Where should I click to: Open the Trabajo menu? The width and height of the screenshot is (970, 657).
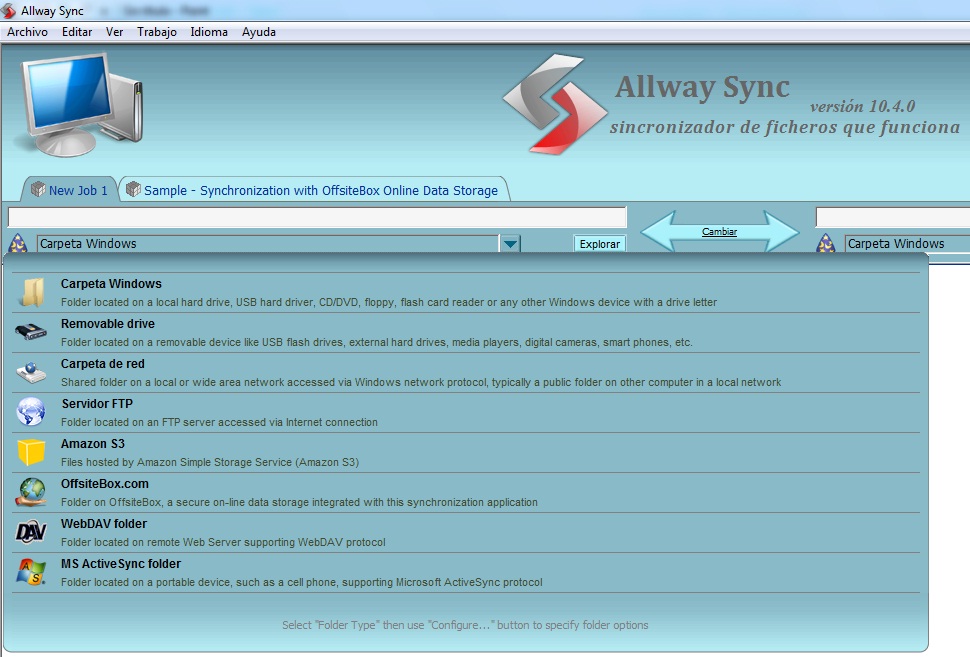(x=157, y=32)
